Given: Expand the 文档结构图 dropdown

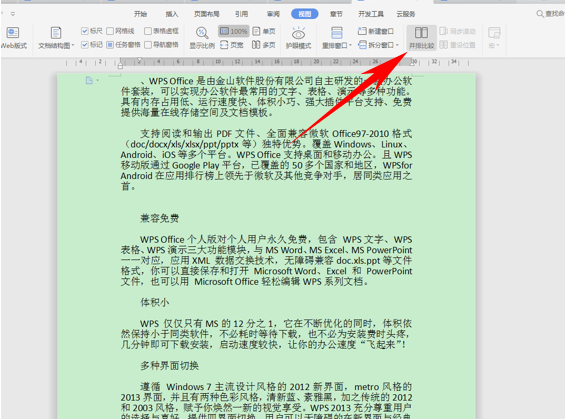Looking at the screenshot, I should [x=56, y=37].
